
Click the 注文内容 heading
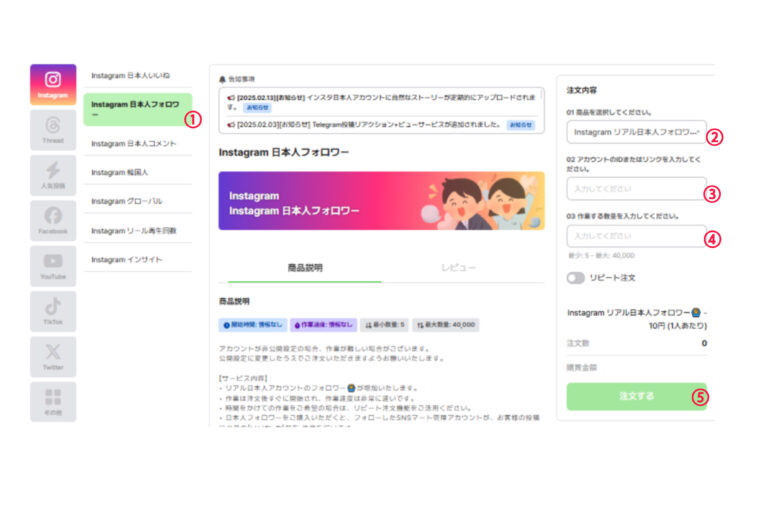[582, 90]
